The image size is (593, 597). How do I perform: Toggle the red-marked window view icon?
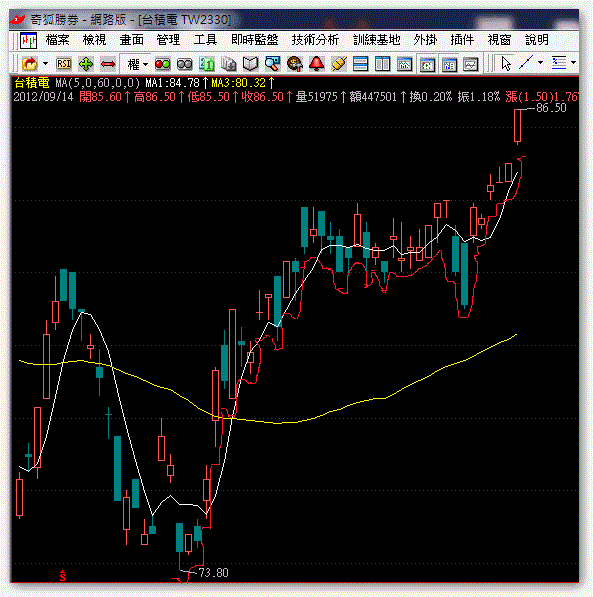(x=427, y=64)
